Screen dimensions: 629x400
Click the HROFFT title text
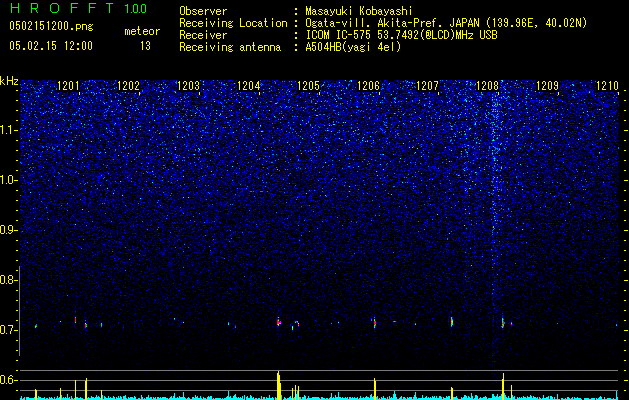click(62, 8)
